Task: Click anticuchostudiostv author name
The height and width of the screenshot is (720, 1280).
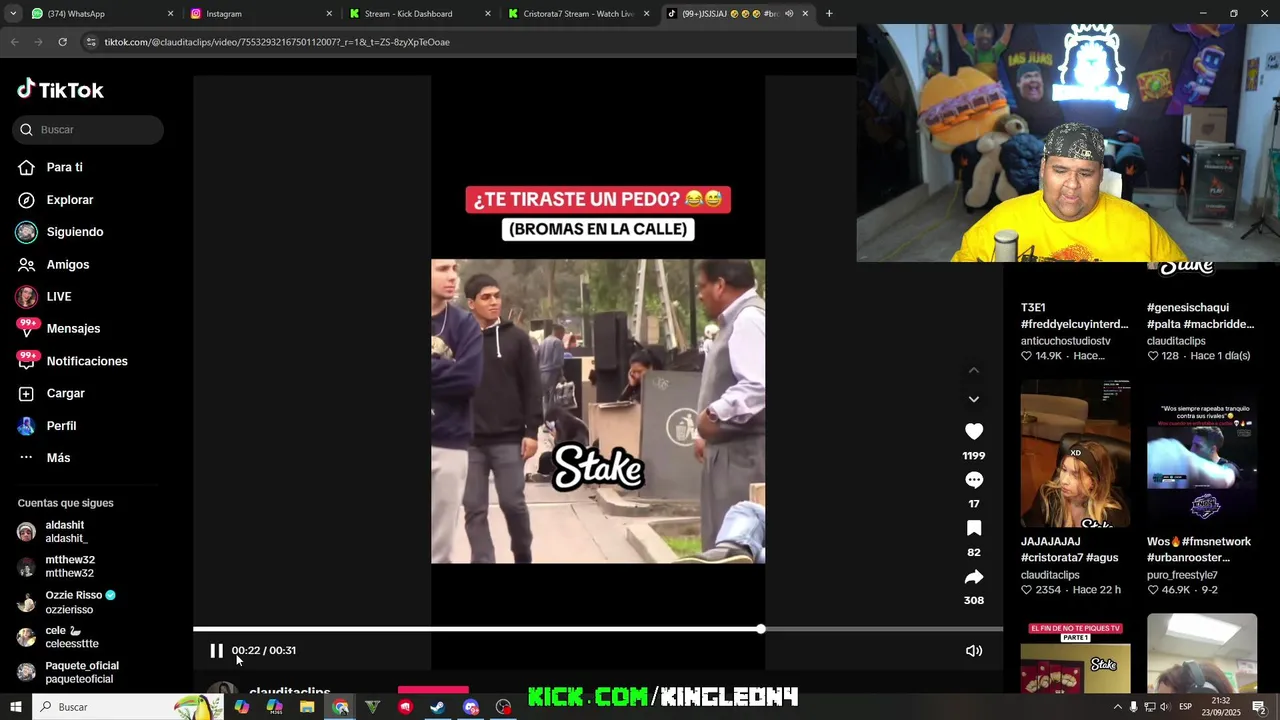Action: pyautogui.click(x=1066, y=341)
